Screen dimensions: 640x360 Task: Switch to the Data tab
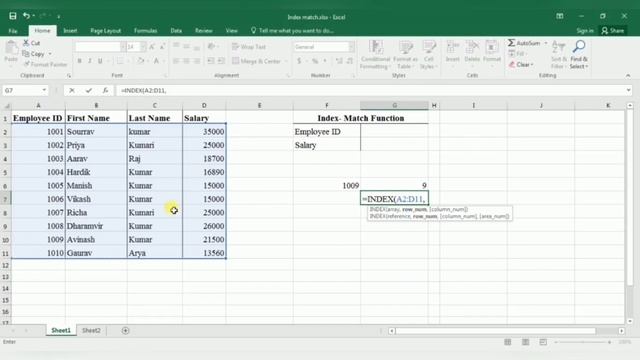click(176, 31)
